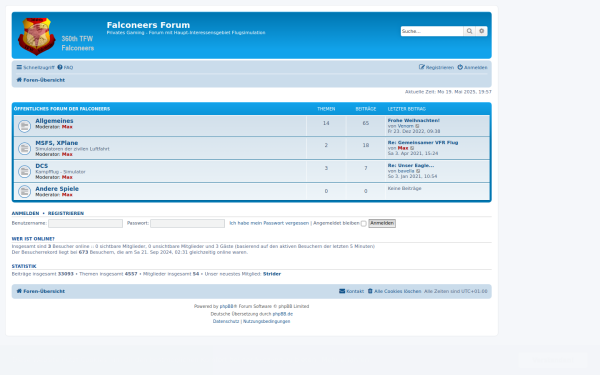Screen dimensions: 600x375
Task: Open last post Frohe Weihnachten!
Action: pos(414,120)
